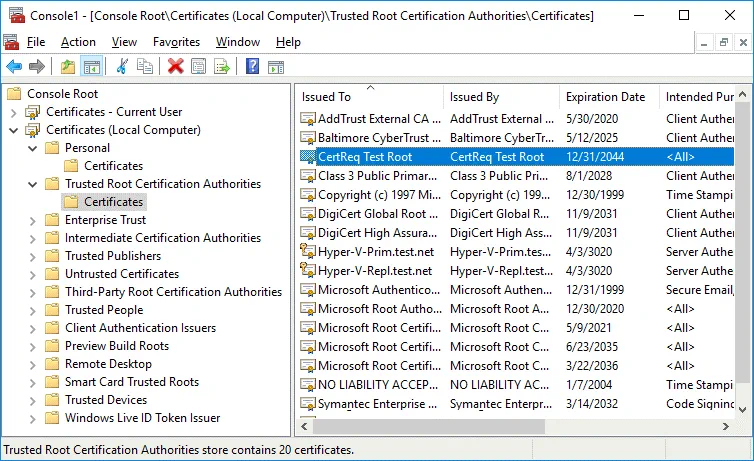Toggle Show/Hide Console Tree toolbar icon
The width and height of the screenshot is (754, 461).
click(91, 66)
